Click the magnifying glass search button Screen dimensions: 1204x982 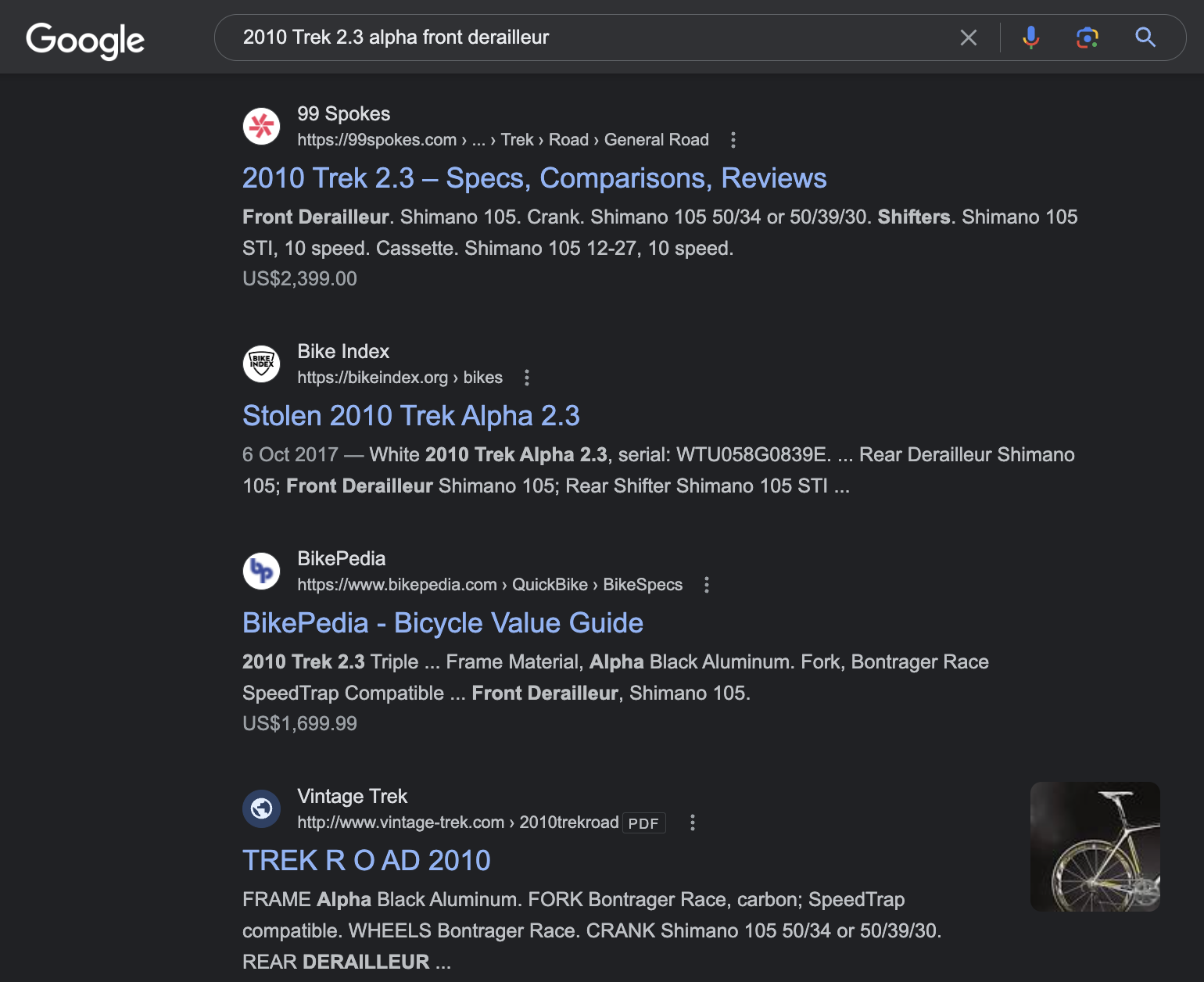(1145, 38)
